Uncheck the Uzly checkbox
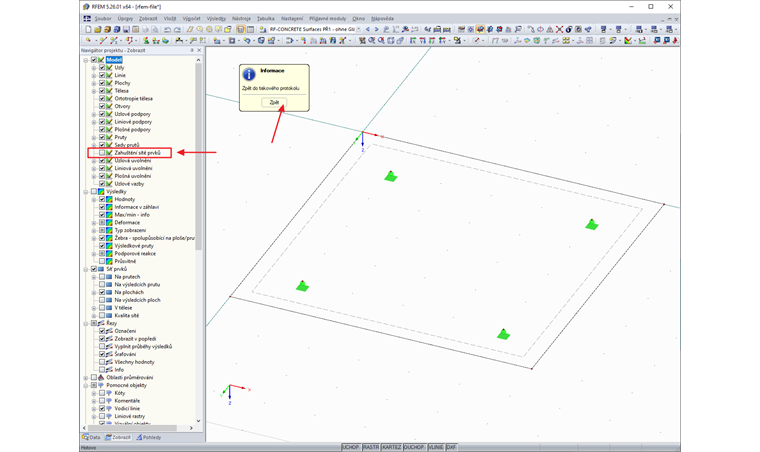 point(102,67)
